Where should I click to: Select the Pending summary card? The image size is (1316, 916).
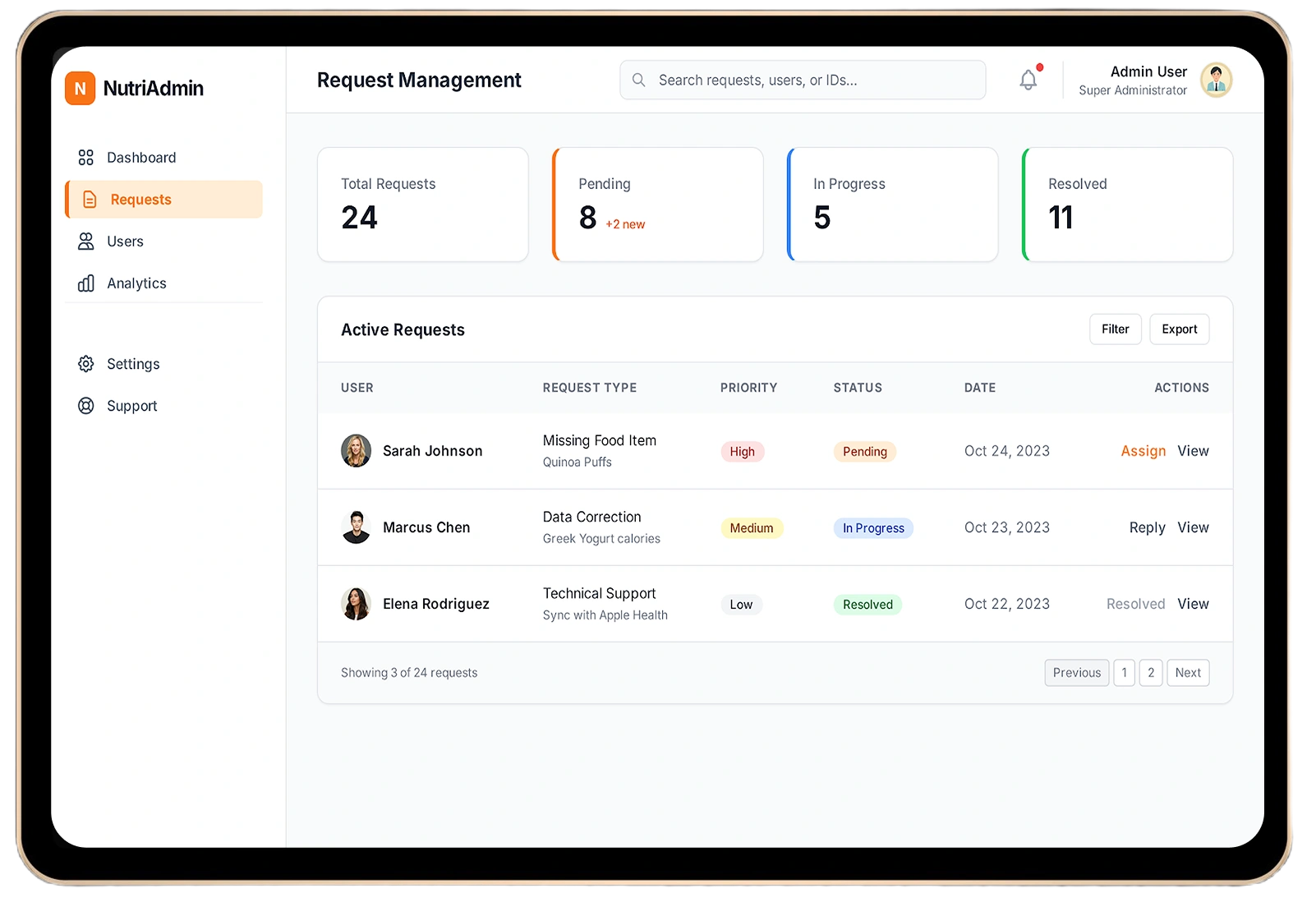[x=658, y=205]
